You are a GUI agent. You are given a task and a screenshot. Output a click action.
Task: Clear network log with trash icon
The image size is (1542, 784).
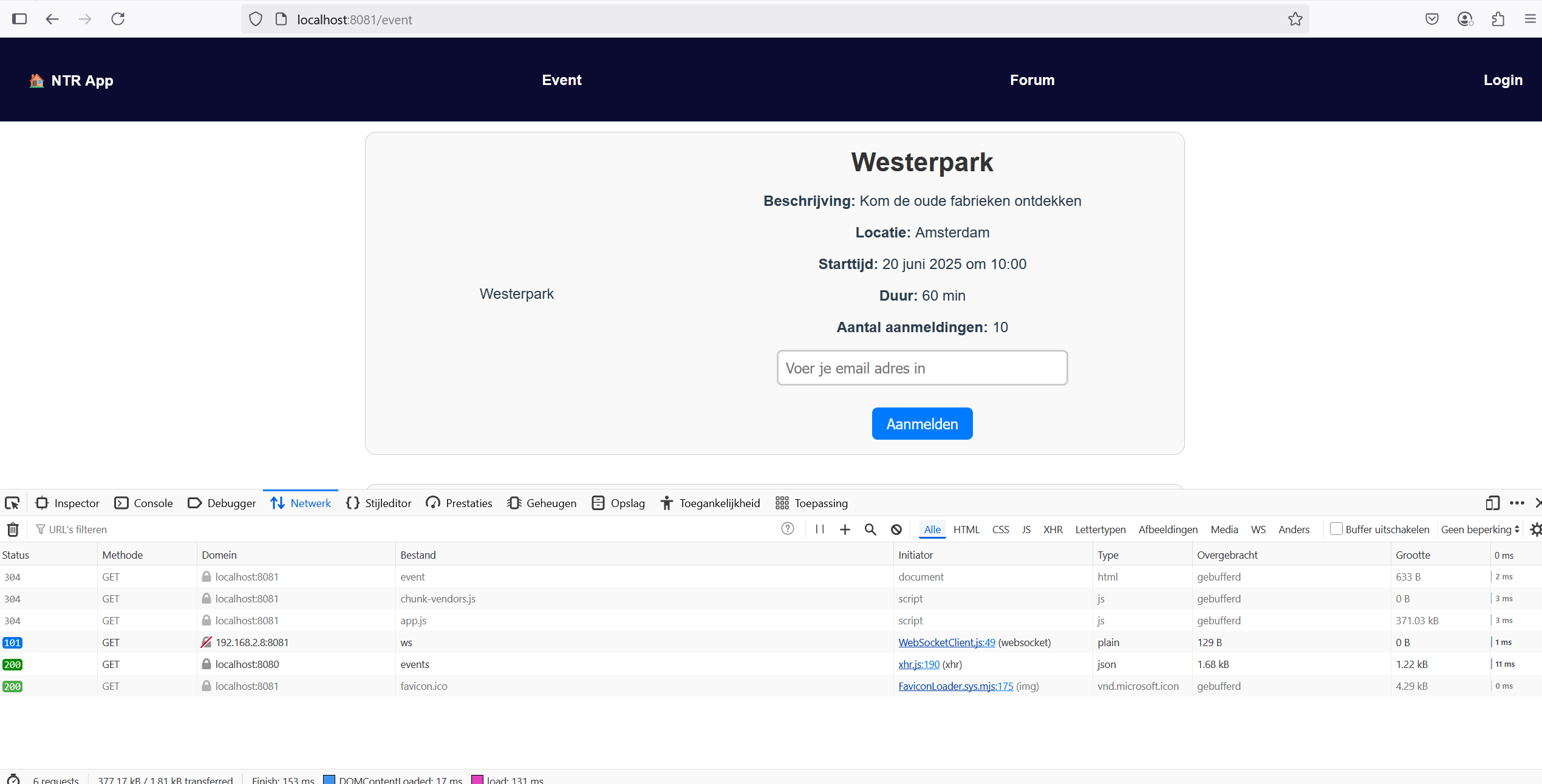coord(13,530)
